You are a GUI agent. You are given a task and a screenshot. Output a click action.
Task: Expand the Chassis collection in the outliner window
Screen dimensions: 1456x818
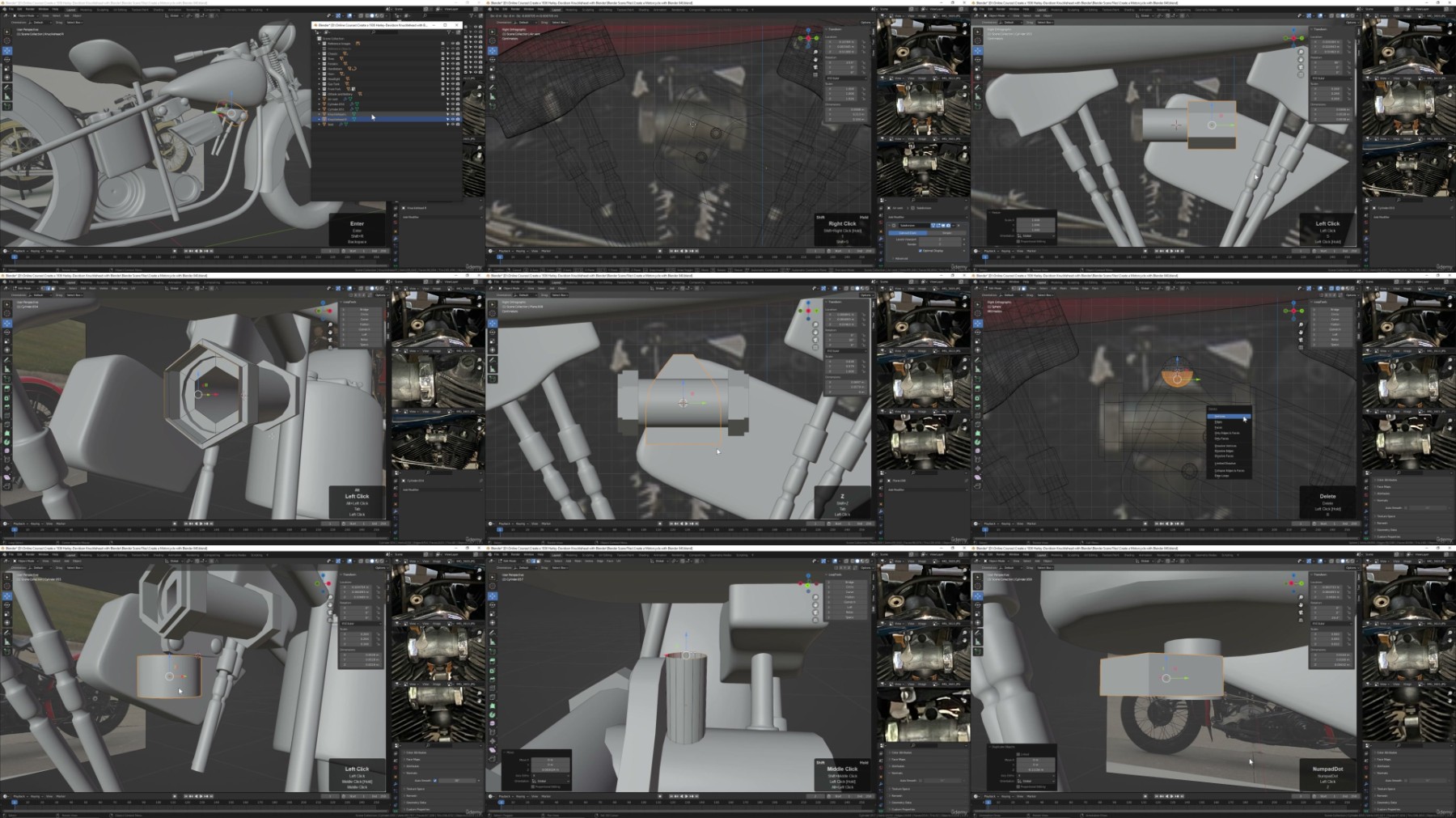point(320,53)
